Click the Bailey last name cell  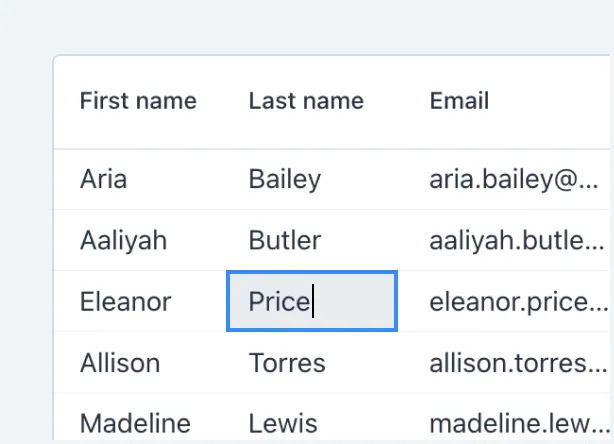pyautogui.click(x=285, y=180)
